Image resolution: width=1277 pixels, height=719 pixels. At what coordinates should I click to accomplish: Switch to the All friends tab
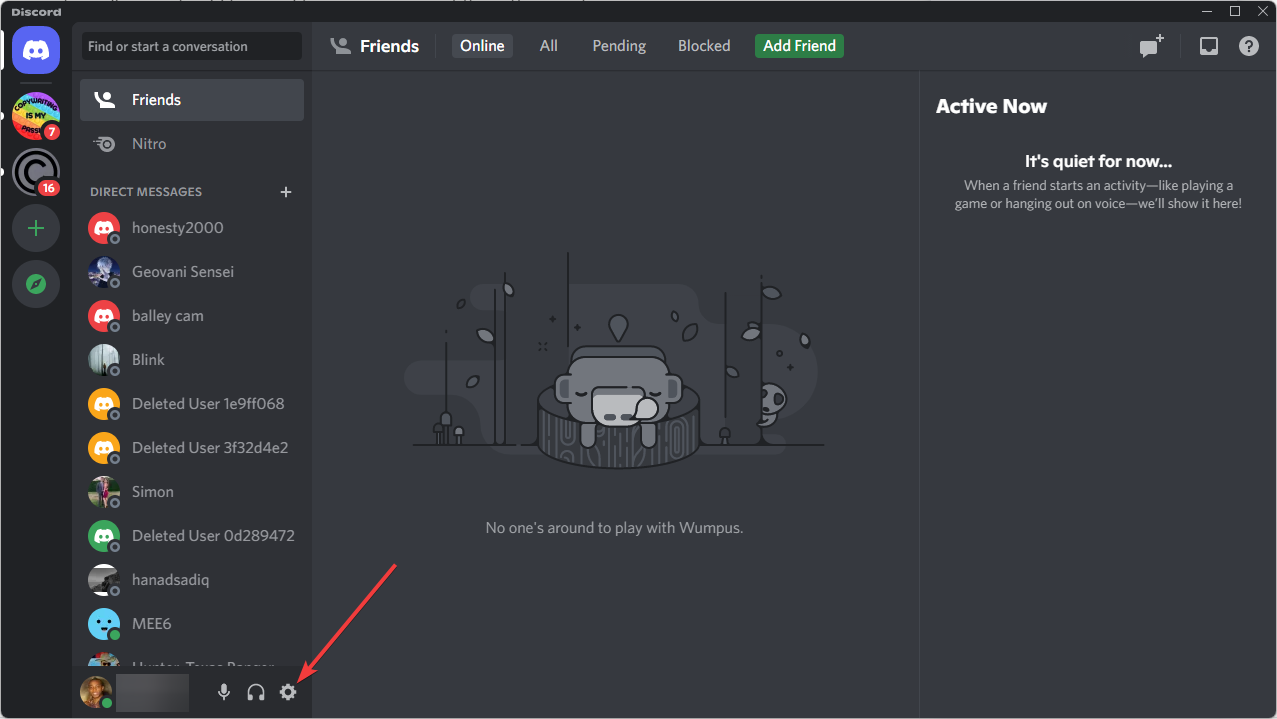(549, 46)
